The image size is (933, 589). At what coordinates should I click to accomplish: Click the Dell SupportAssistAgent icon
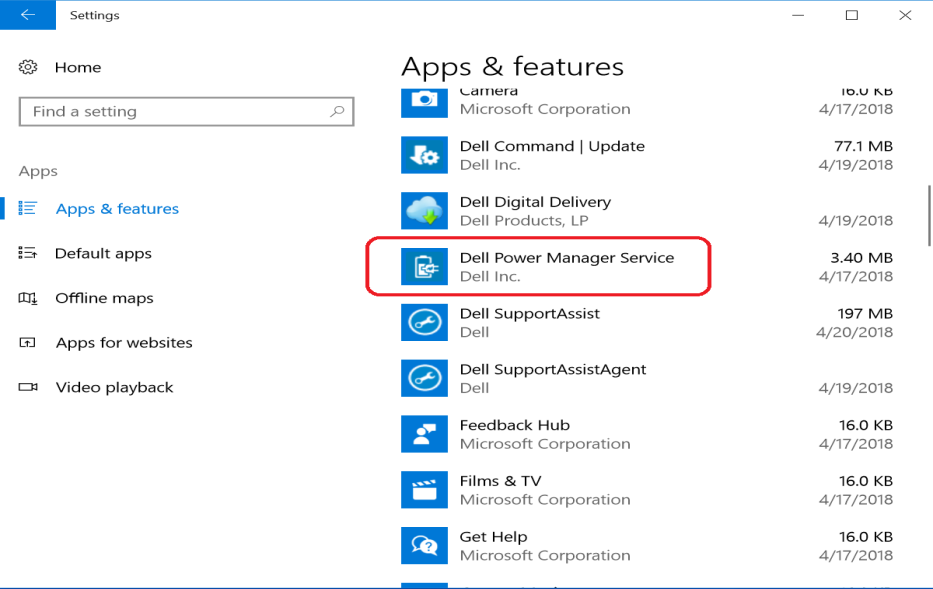[x=424, y=378]
